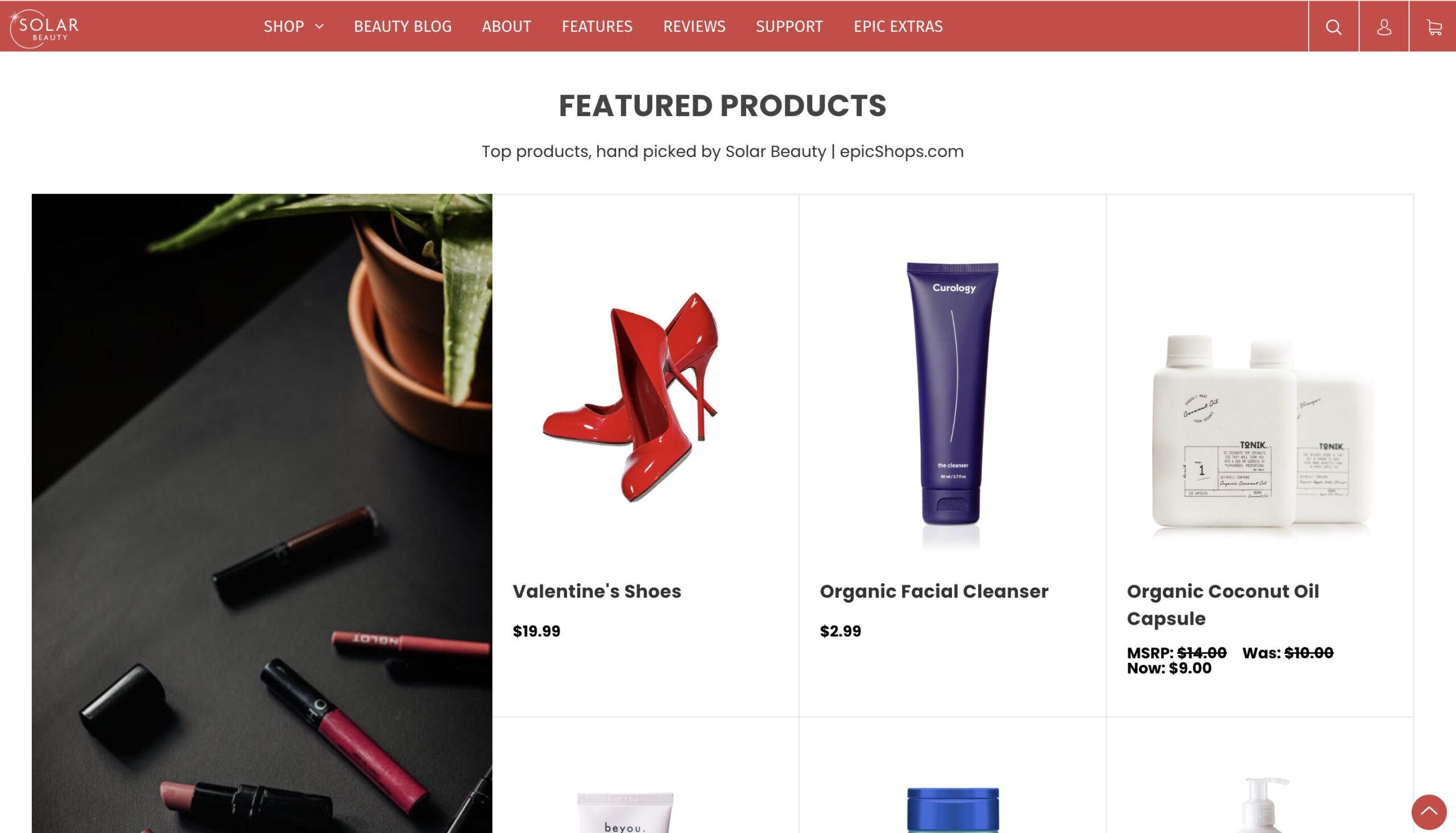Click the lipstick and aloe banner image
Viewport: 1456px width, 833px height.
(x=262, y=513)
